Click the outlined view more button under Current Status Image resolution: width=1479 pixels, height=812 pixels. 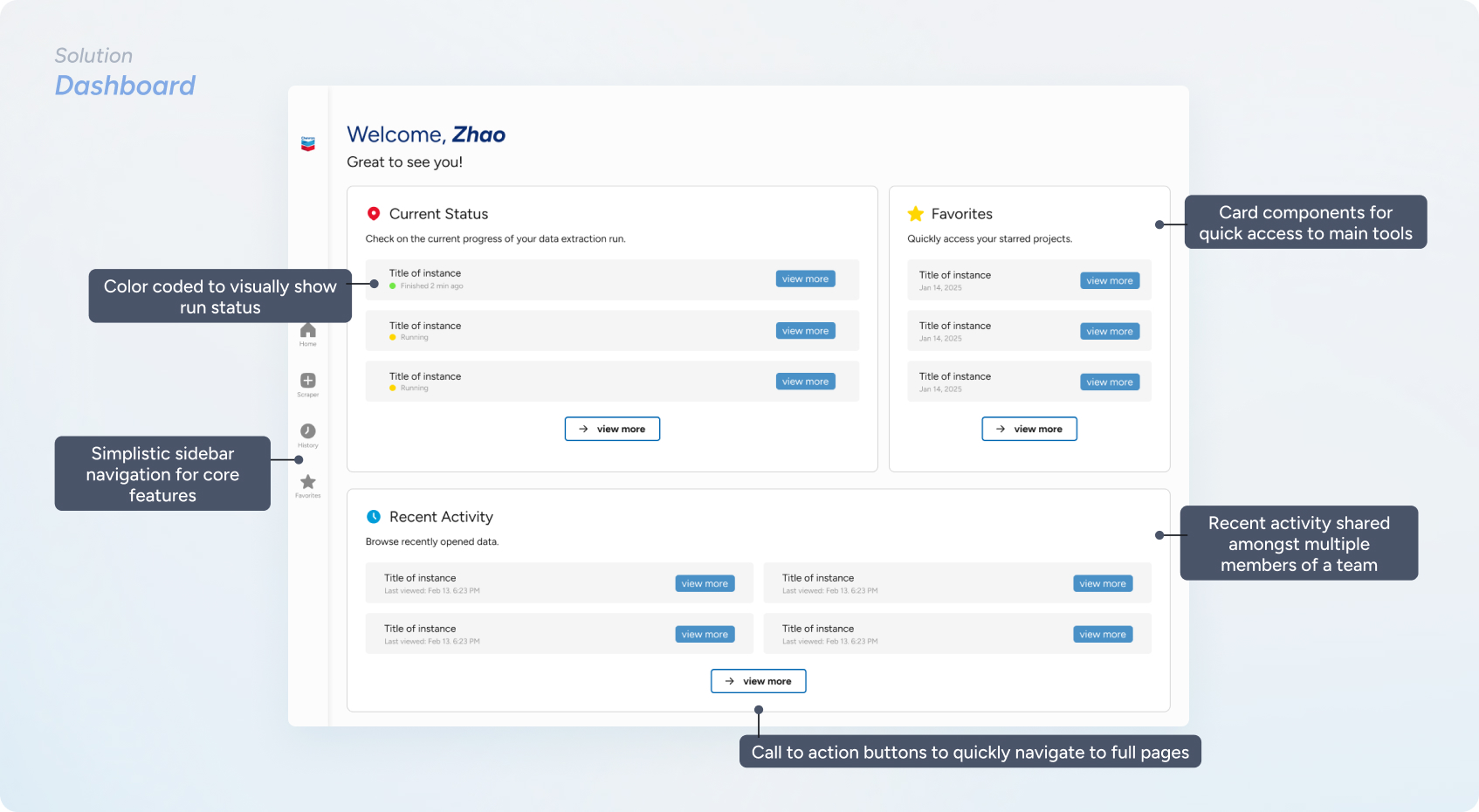[x=612, y=429]
